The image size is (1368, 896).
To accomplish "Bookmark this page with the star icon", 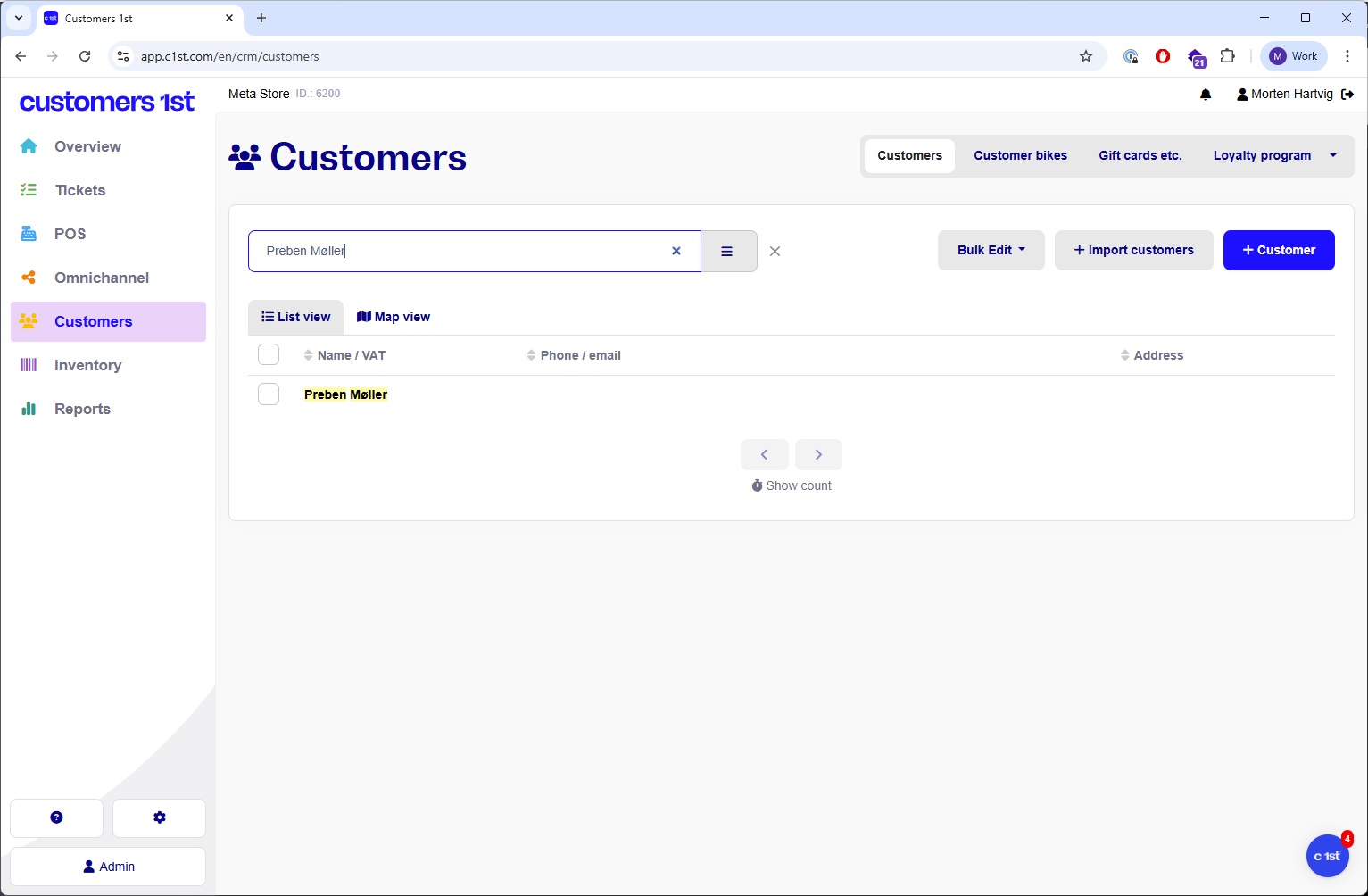I will coord(1086,56).
